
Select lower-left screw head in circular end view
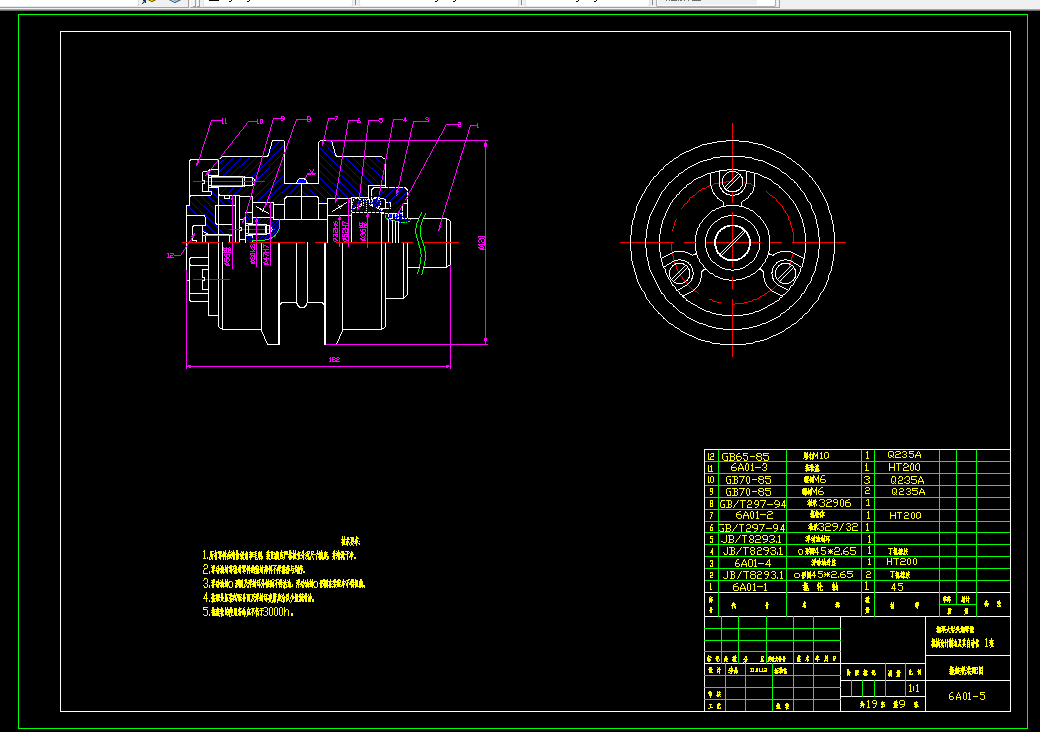pos(681,273)
